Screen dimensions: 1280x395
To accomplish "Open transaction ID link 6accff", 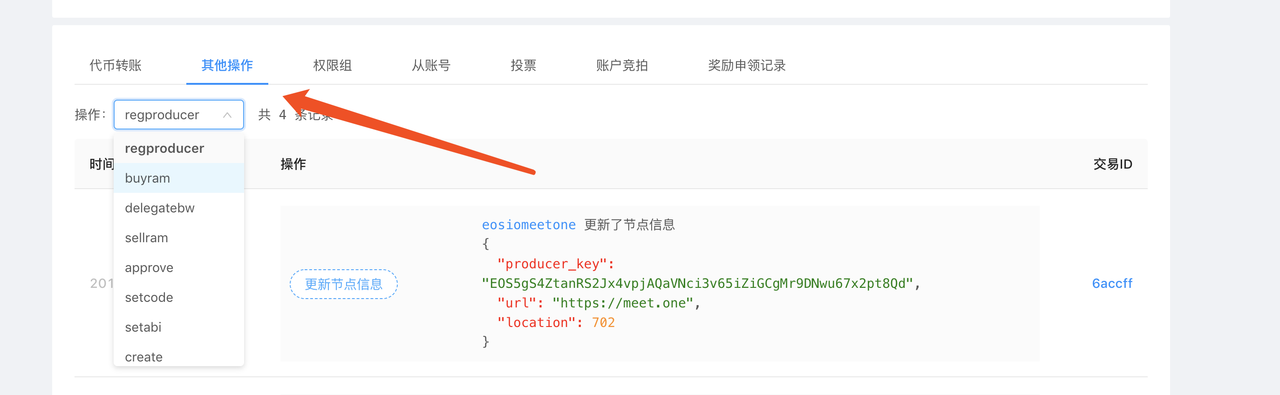I will click(x=1112, y=284).
